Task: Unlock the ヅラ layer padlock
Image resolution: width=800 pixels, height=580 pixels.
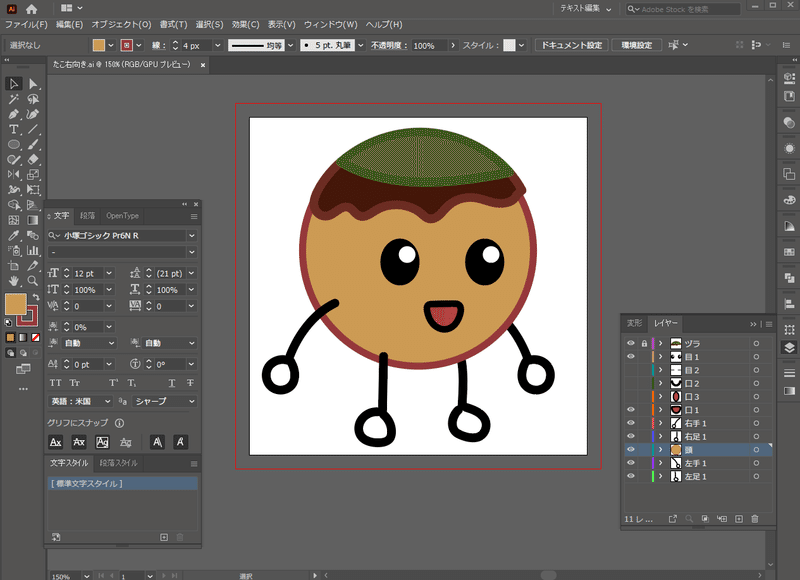Action: pos(643,343)
